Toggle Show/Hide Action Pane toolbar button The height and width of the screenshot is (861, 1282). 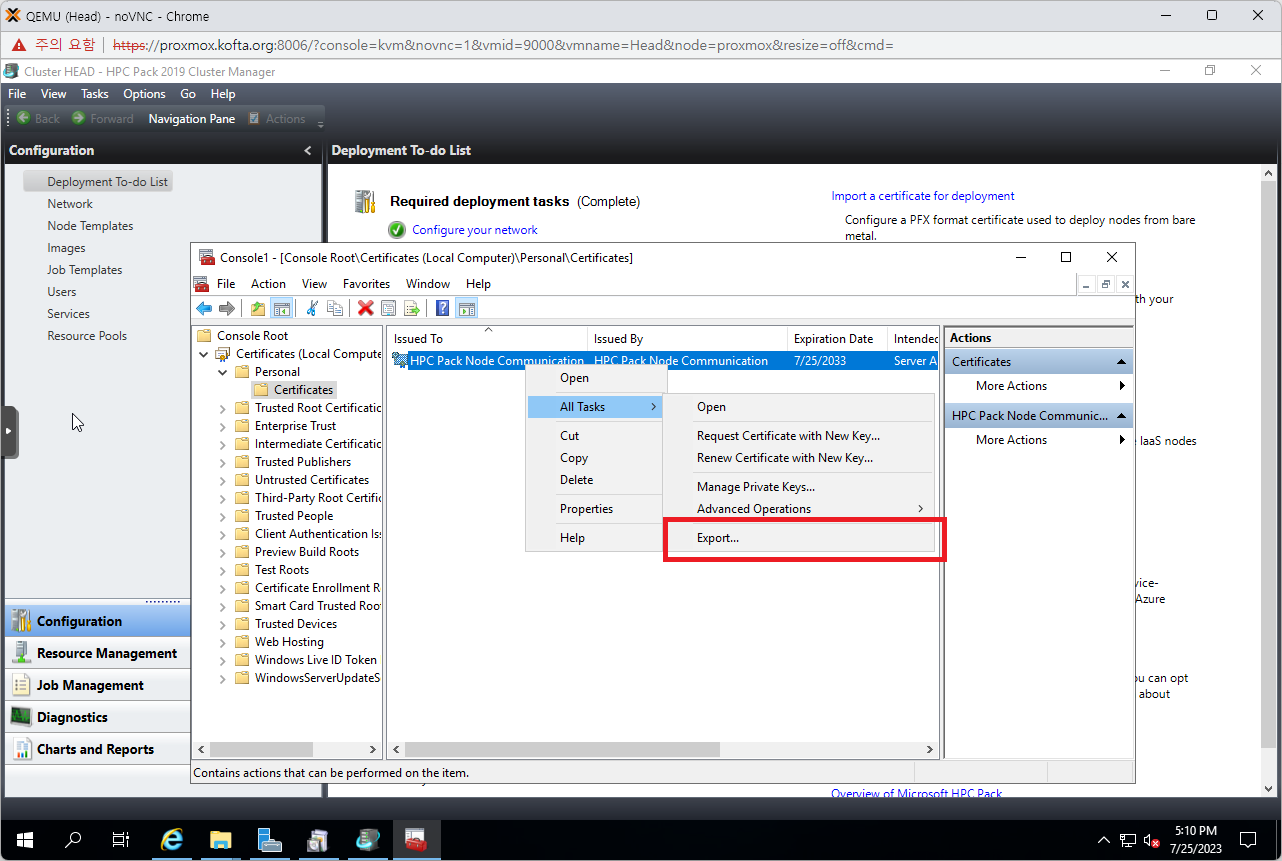point(466,309)
